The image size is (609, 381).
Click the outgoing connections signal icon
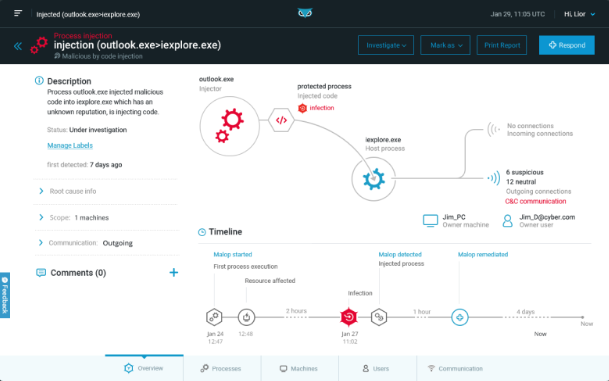[x=494, y=178]
